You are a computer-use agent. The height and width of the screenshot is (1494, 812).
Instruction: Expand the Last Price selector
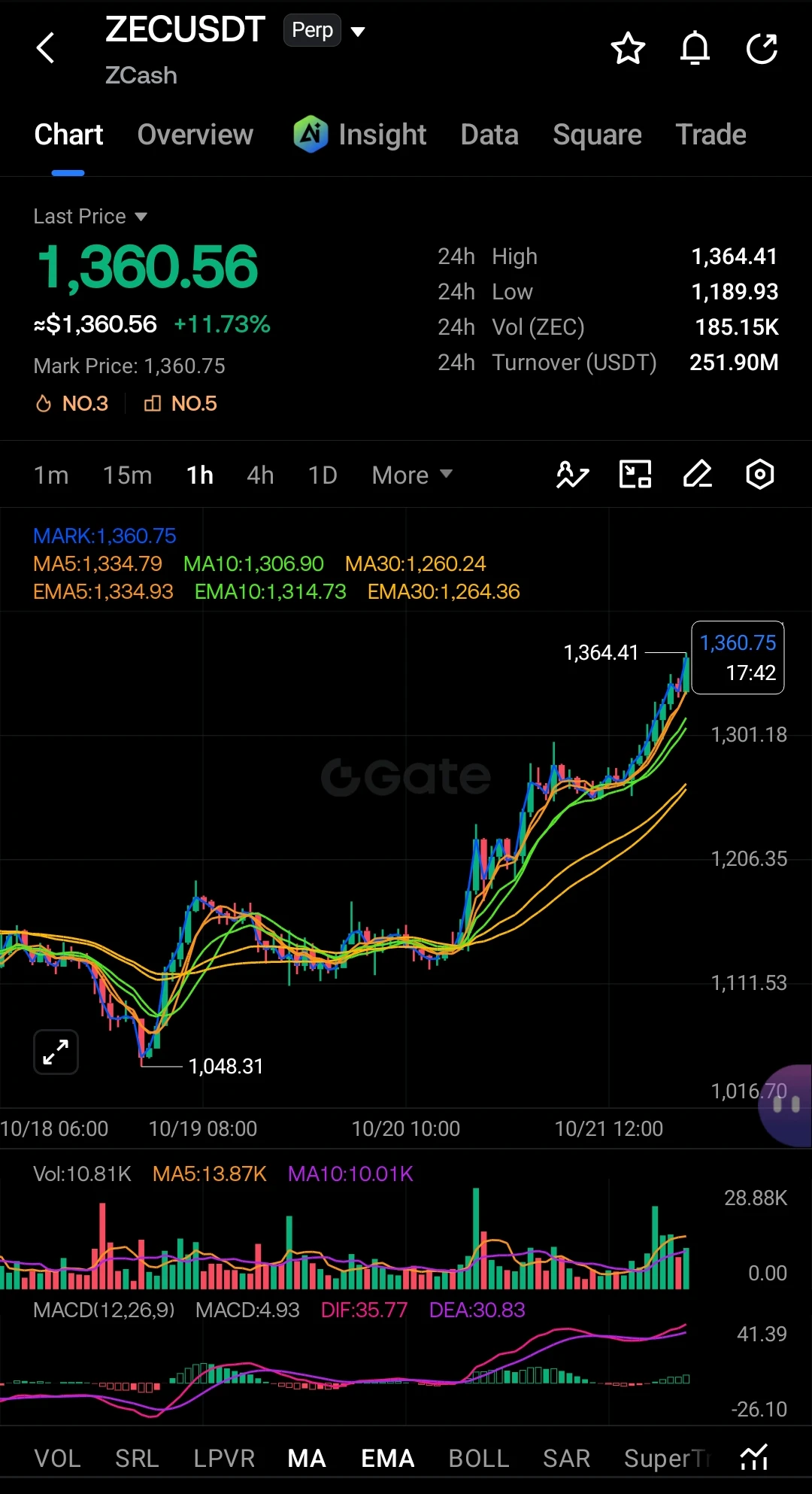point(90,217)
